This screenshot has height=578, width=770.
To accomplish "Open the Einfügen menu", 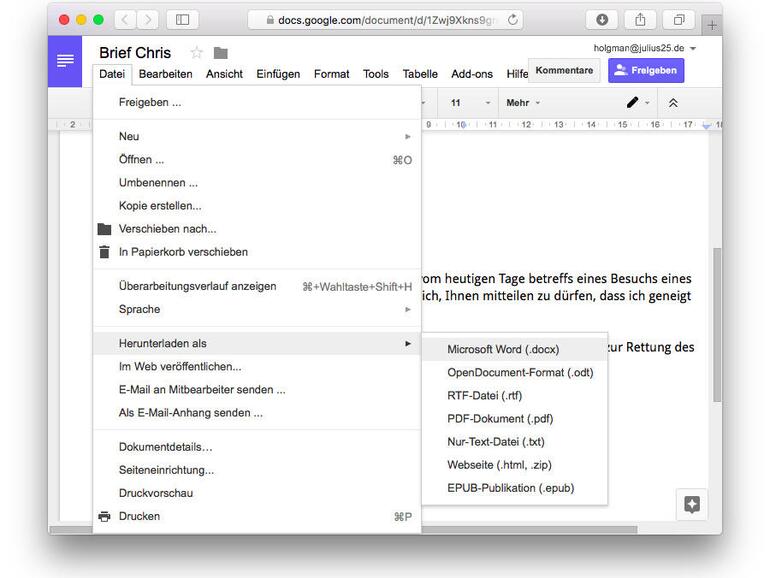I will (x=278, y=74).
